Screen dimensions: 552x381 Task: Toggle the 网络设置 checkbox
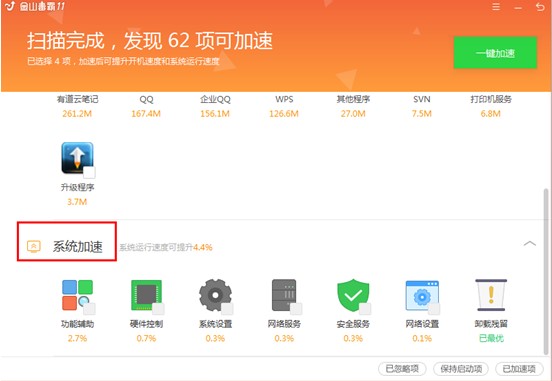[x=434, y=309]
